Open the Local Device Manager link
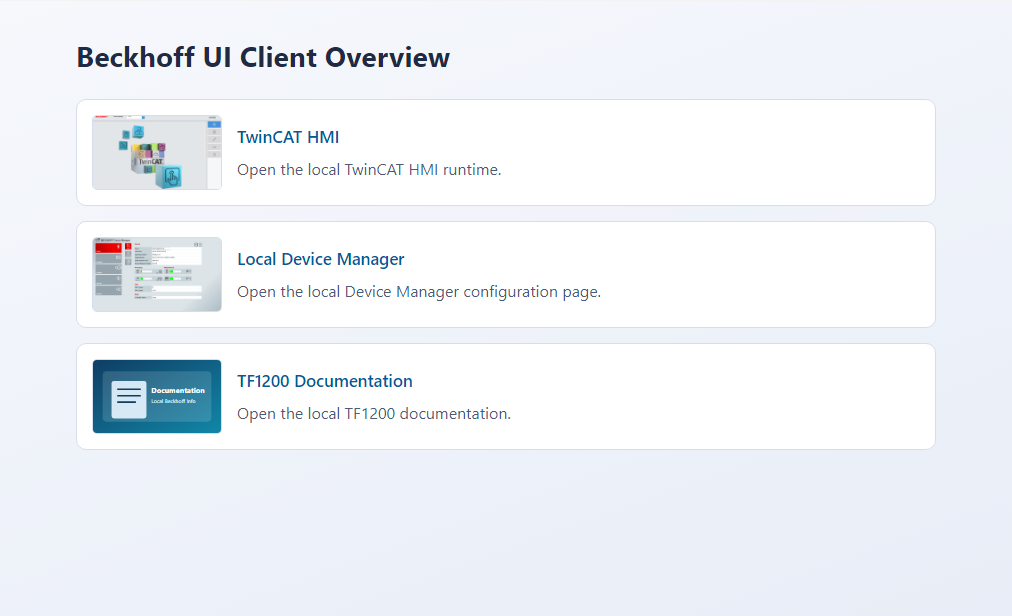Image resolution: width=1012 pixels, height=616 pixels. tap(321, 259)
